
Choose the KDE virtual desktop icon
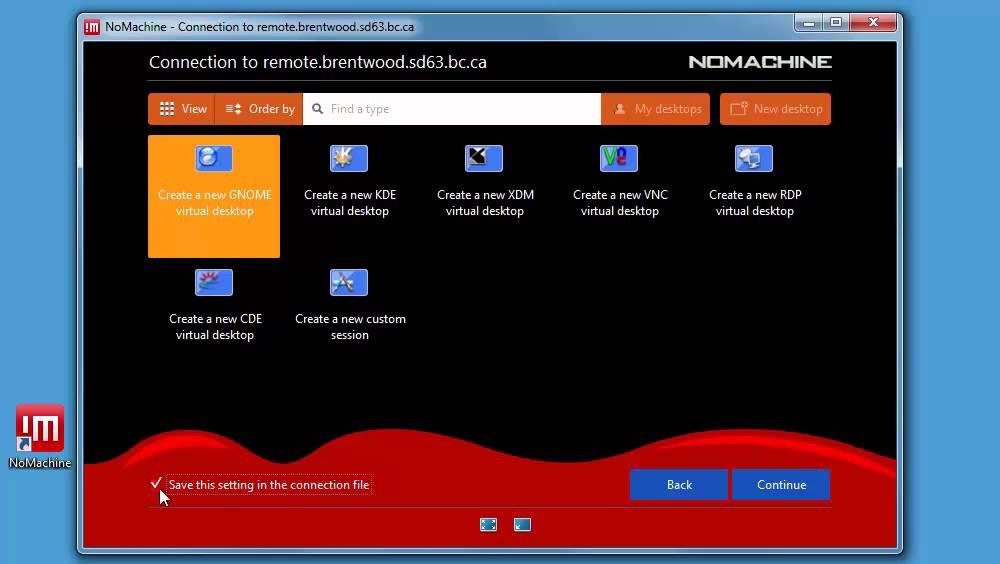click(349, 159)
